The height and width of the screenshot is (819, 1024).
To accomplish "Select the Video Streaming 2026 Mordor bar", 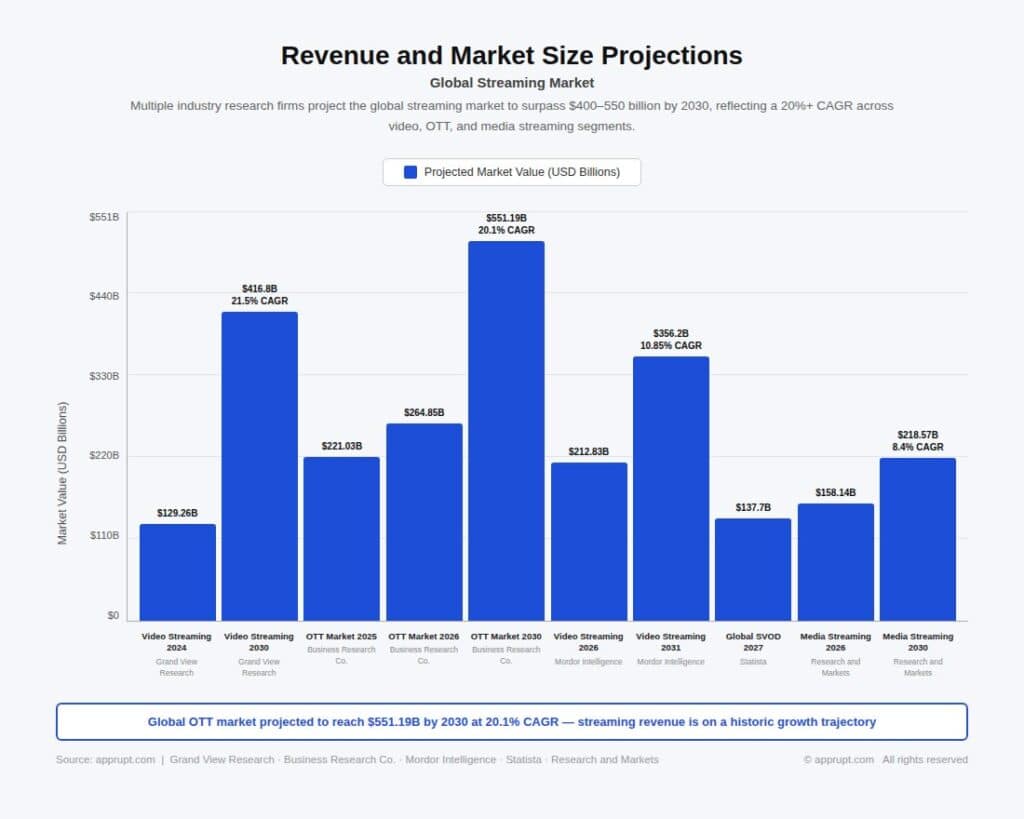I will point(588,541).
